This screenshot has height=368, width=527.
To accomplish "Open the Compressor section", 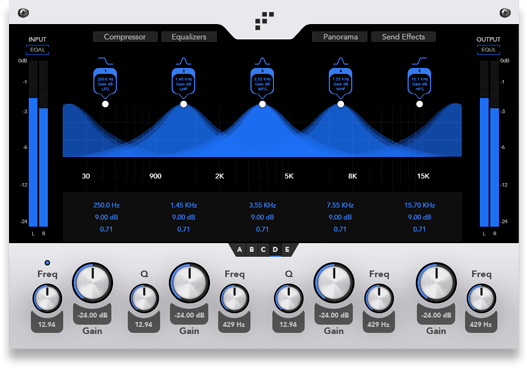I will [x=125, y=37].
